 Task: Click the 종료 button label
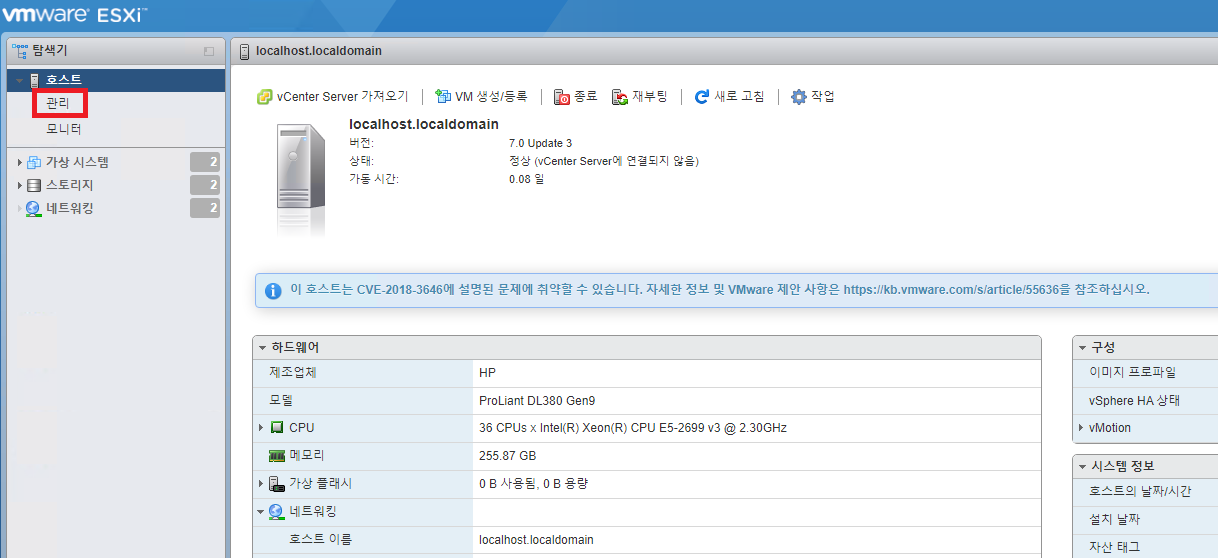(585, 96)
